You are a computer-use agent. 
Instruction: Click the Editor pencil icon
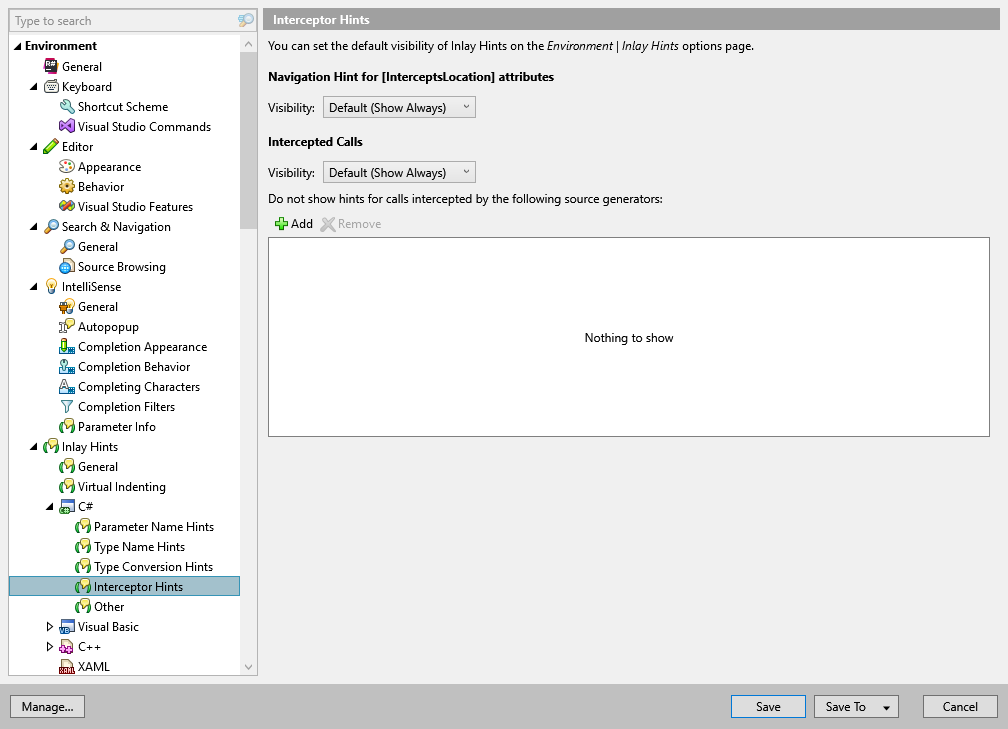tap(51, 147)
